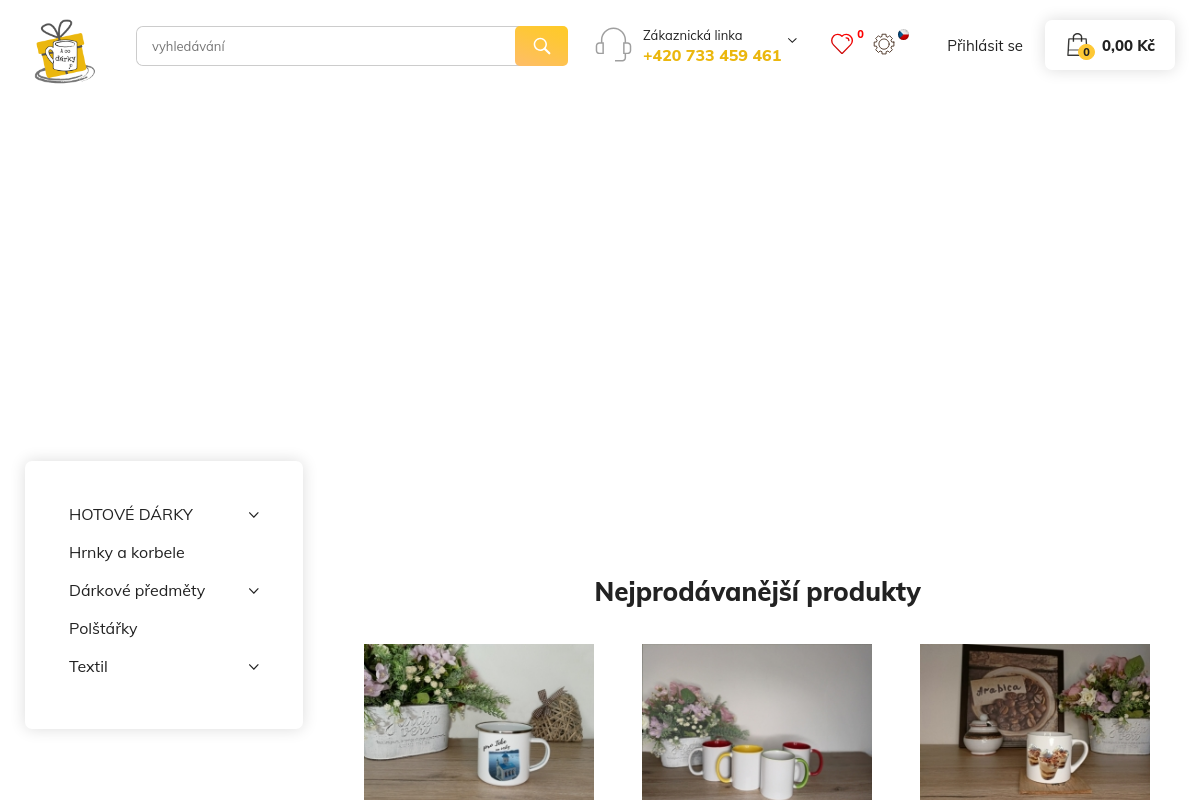
Task: Open the enamel mug product photo
Action: pyautogui.click(x=479, y=722)
